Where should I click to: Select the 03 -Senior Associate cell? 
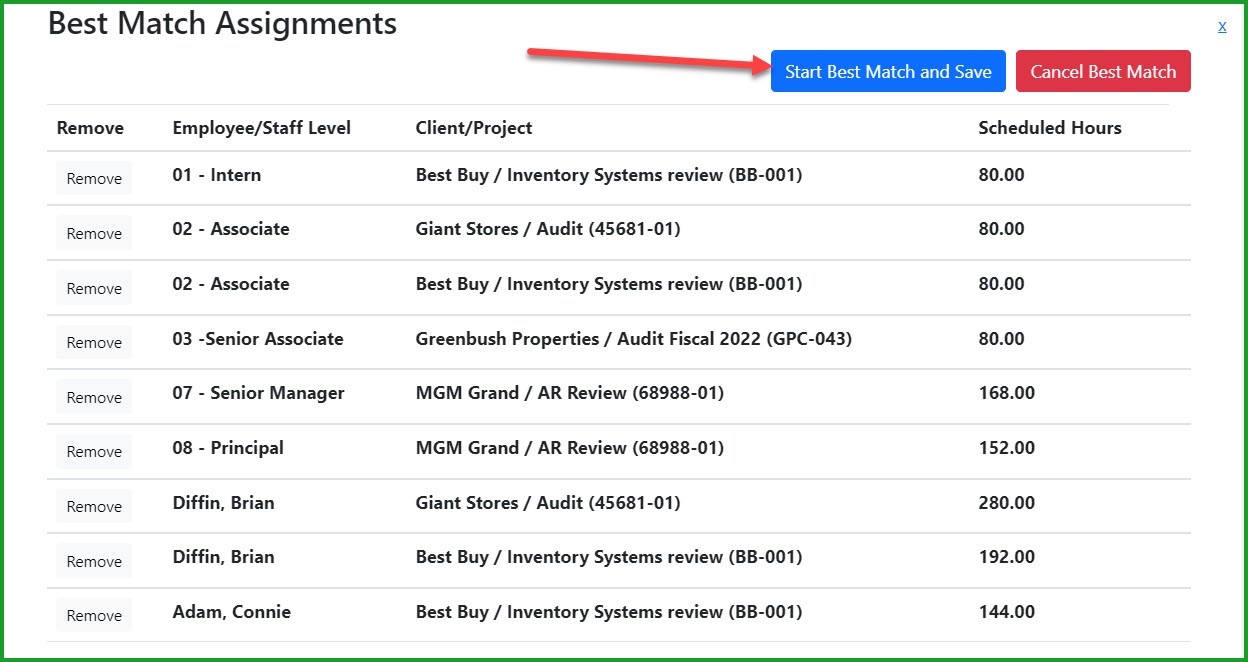258,339
